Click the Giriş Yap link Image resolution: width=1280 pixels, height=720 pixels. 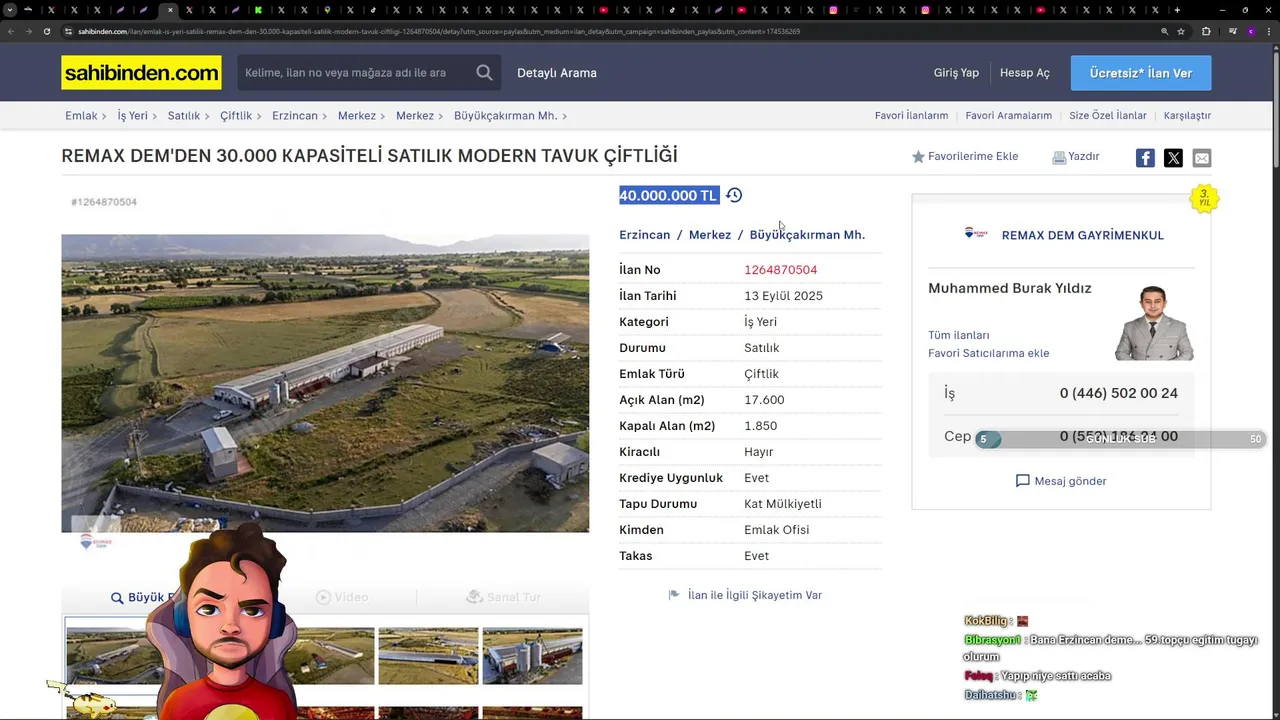956,73
